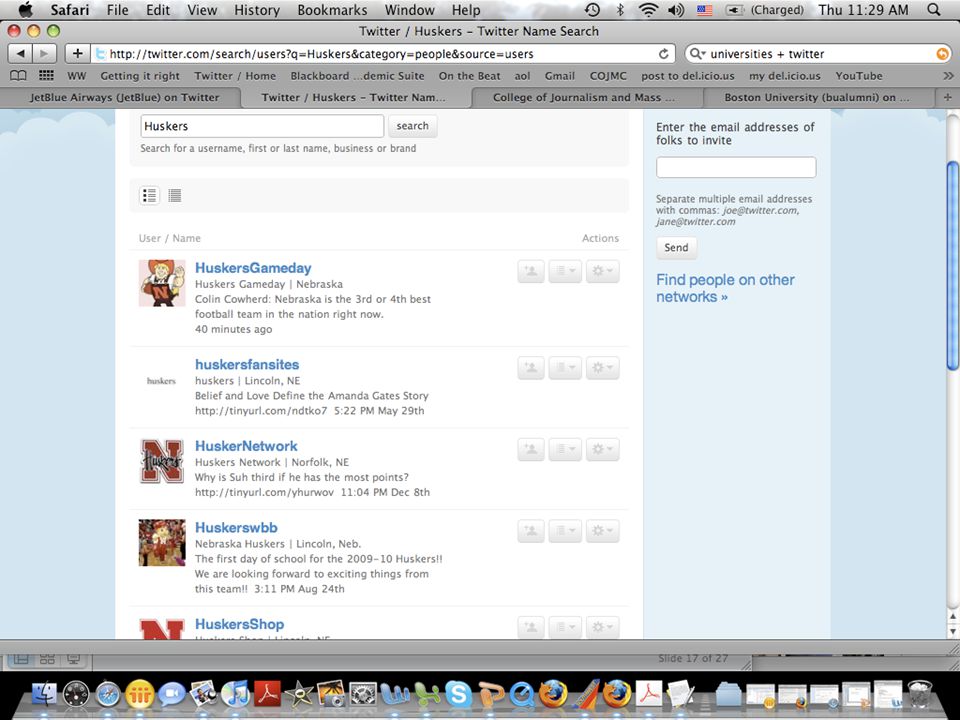Click the Huskers name search field
The image size is (960, 720).
pyautogui.click(x=262, y=126)
